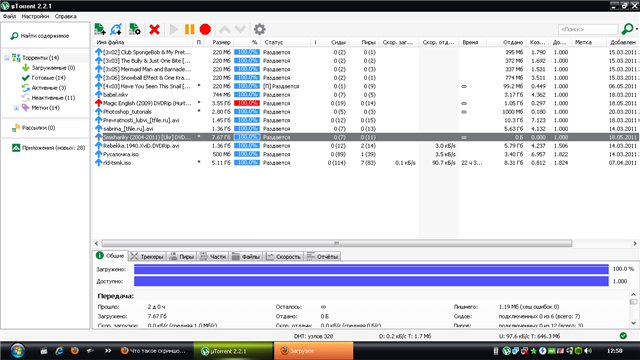This screenshot has height=360, width=640.
Task: Click the grey Start torrent icon
Action: pos(173,29)
